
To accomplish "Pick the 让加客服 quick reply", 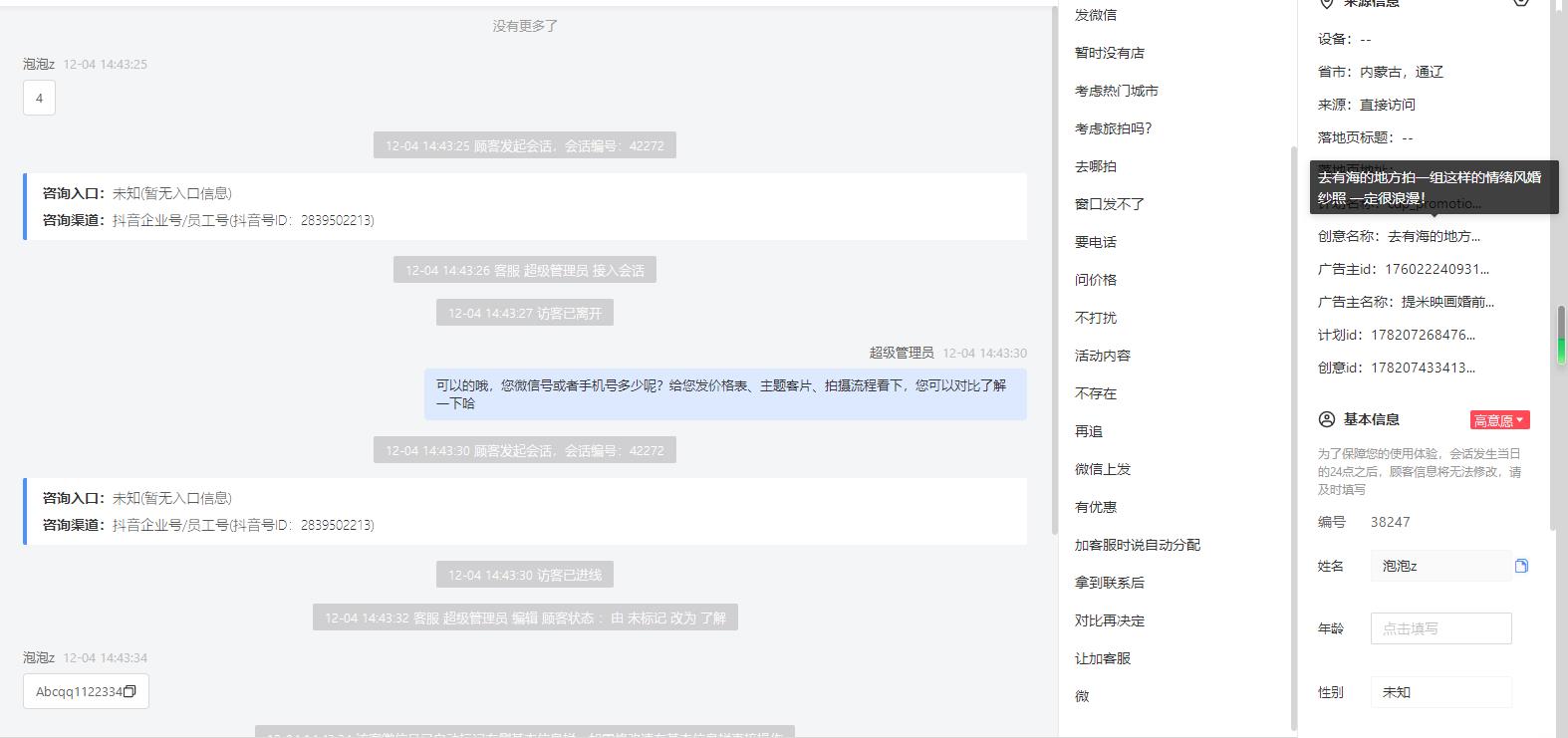I will (1103, 658).
